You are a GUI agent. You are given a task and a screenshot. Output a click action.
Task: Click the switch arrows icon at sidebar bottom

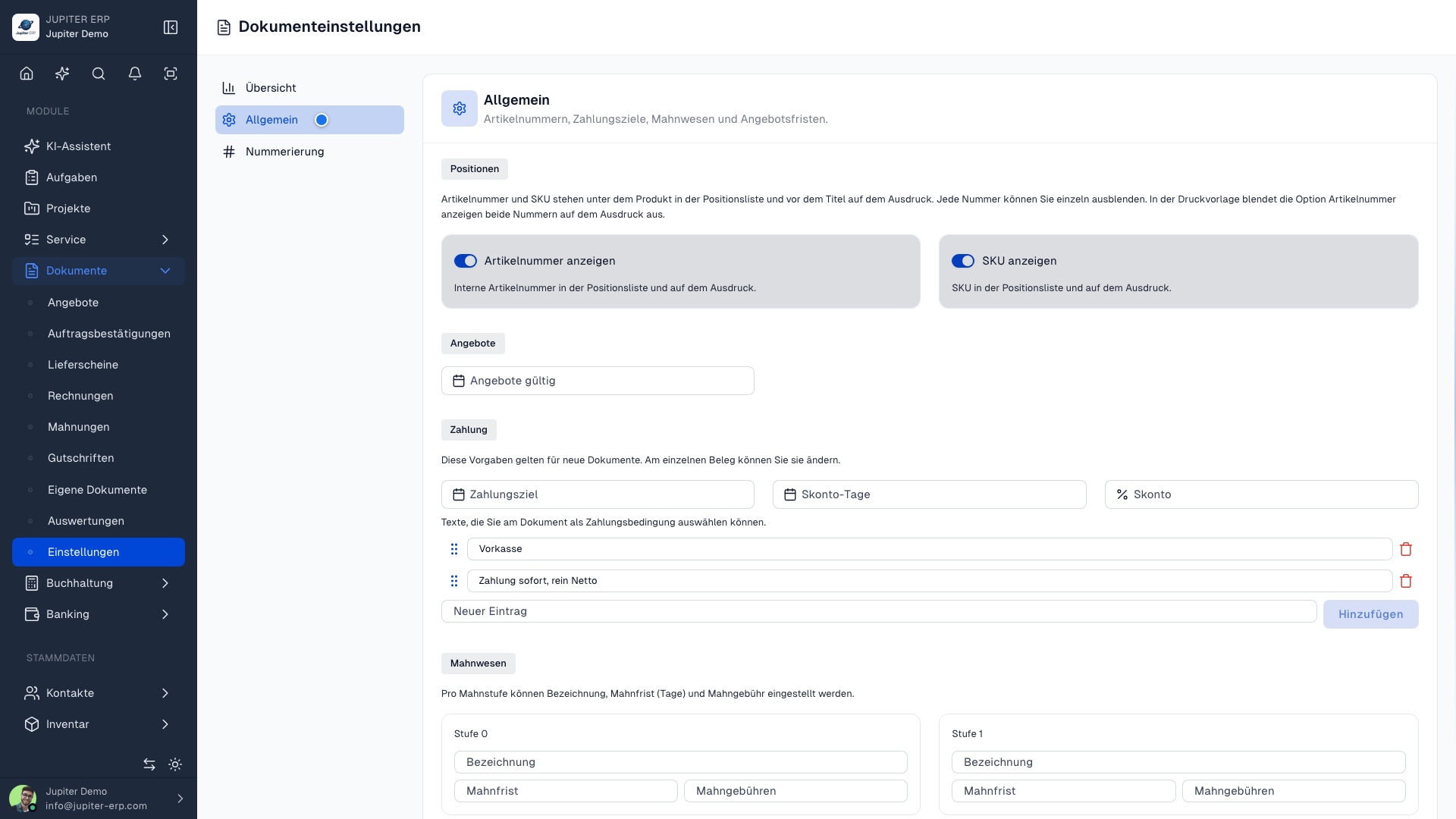[x=149, y=764]
